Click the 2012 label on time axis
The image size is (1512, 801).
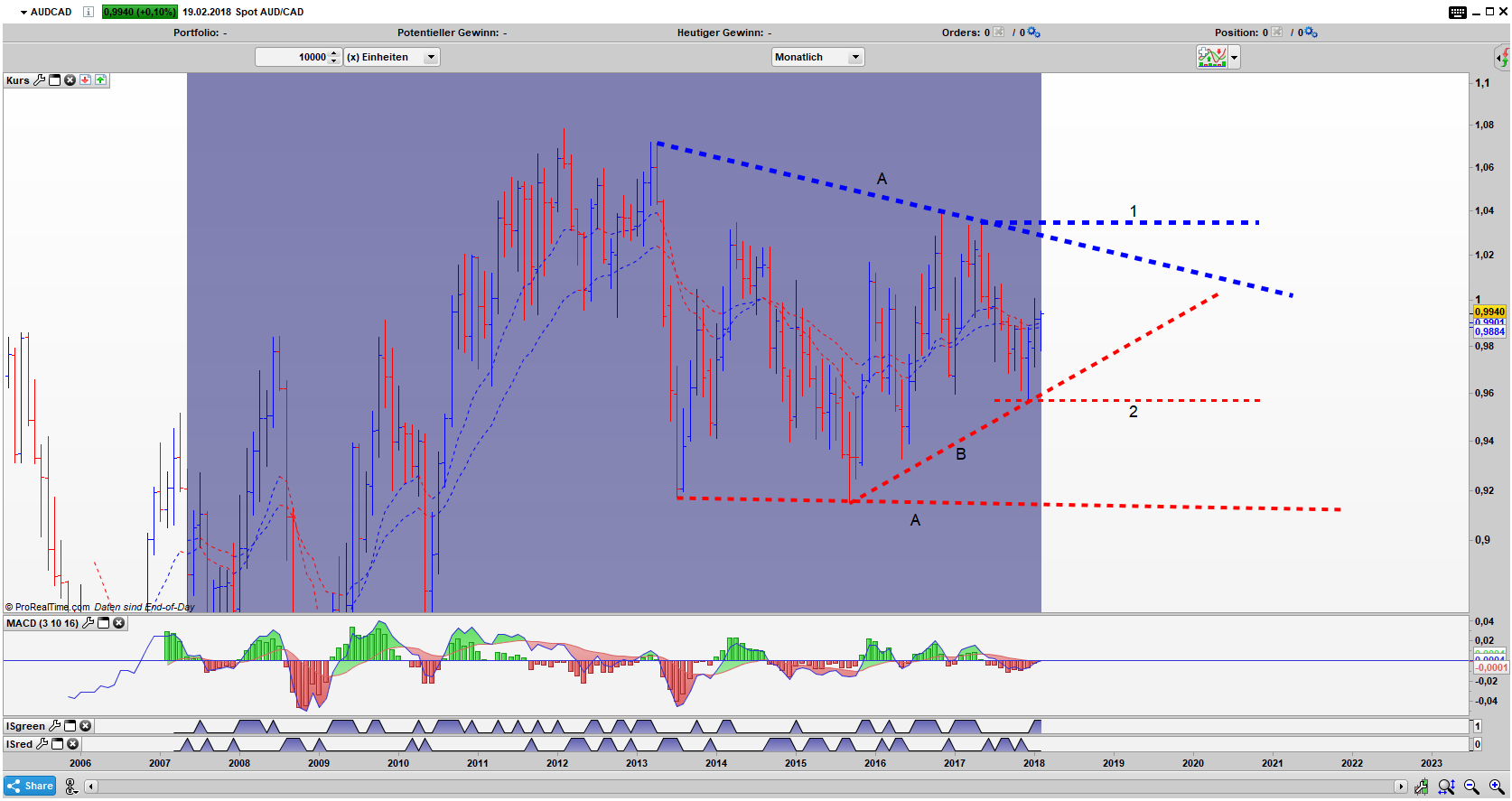557,763
